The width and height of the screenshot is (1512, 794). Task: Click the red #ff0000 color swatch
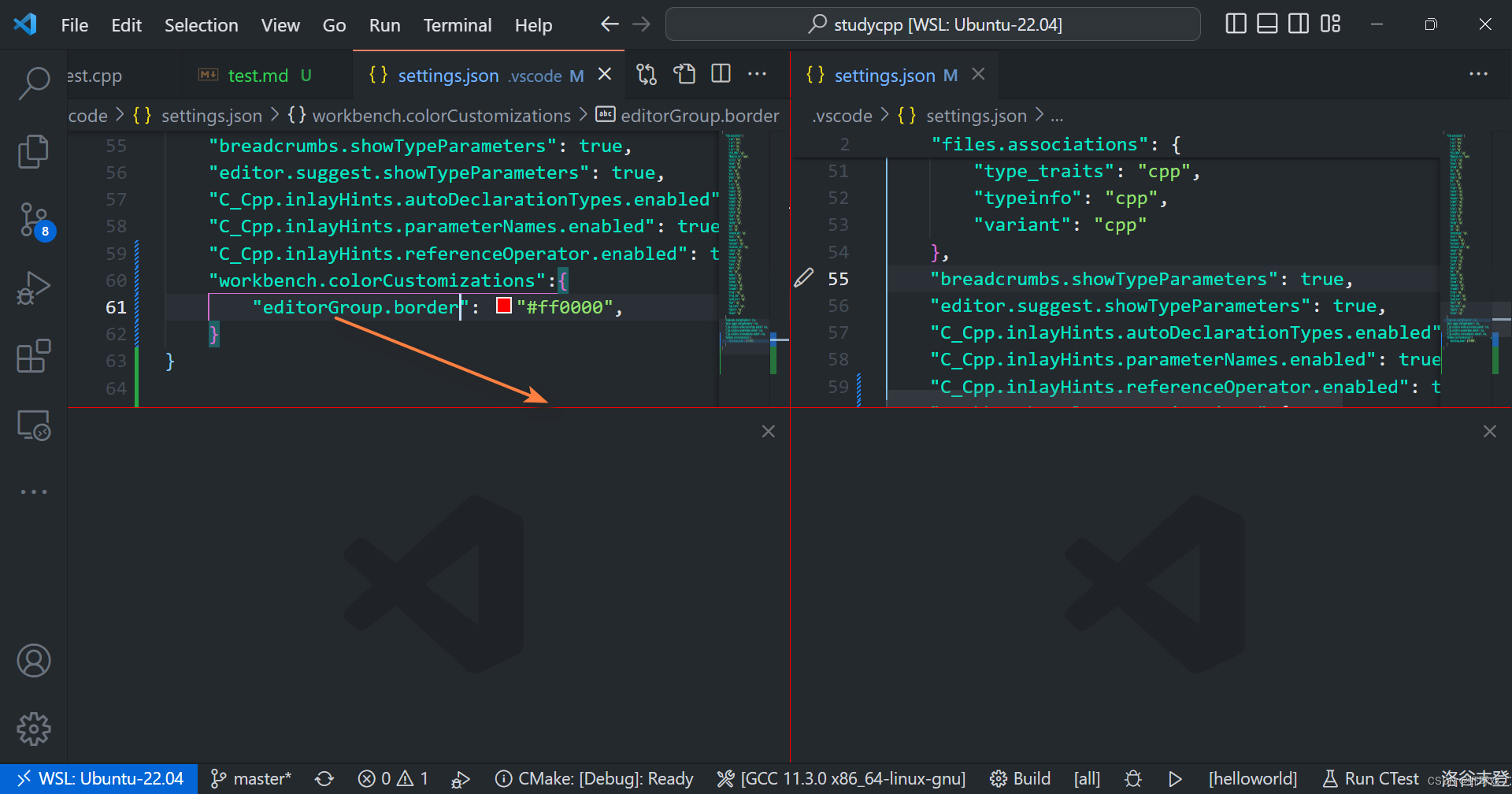pyautogui.click(x=504, y=306)
